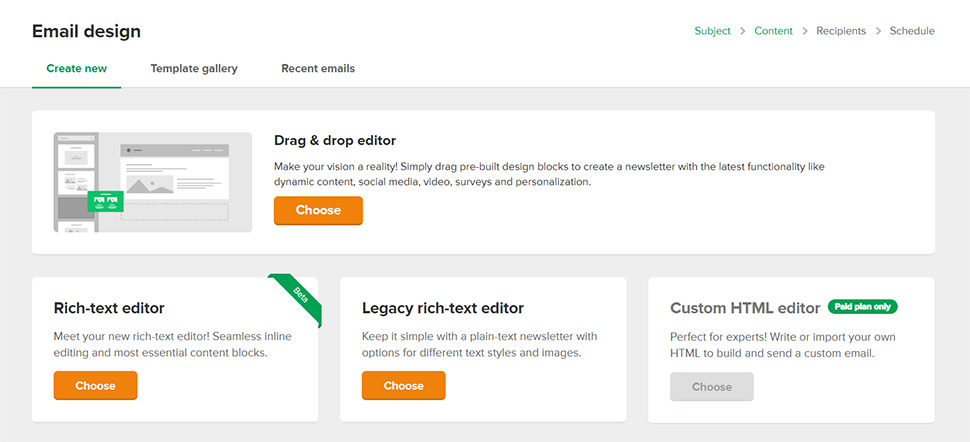
Task: Choose the Drag & drop editor
Action: (x=318, y=210)
